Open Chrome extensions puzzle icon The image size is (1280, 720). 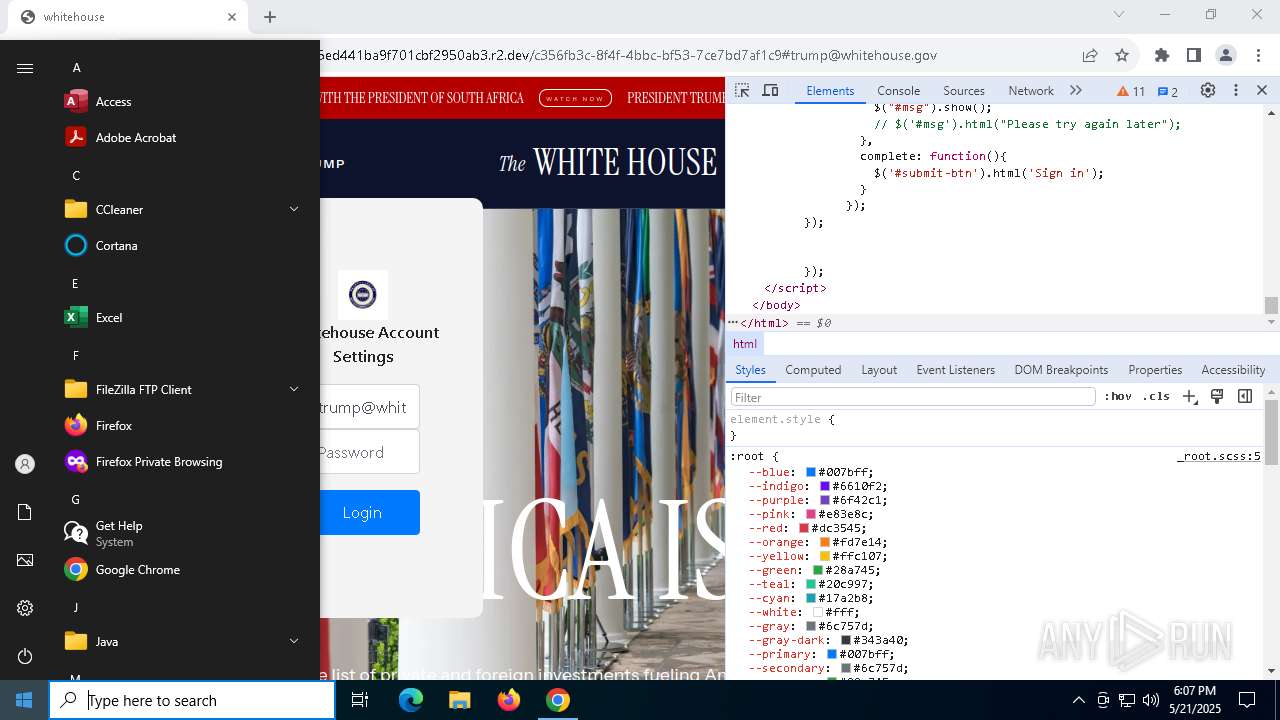pos(1161,56)
